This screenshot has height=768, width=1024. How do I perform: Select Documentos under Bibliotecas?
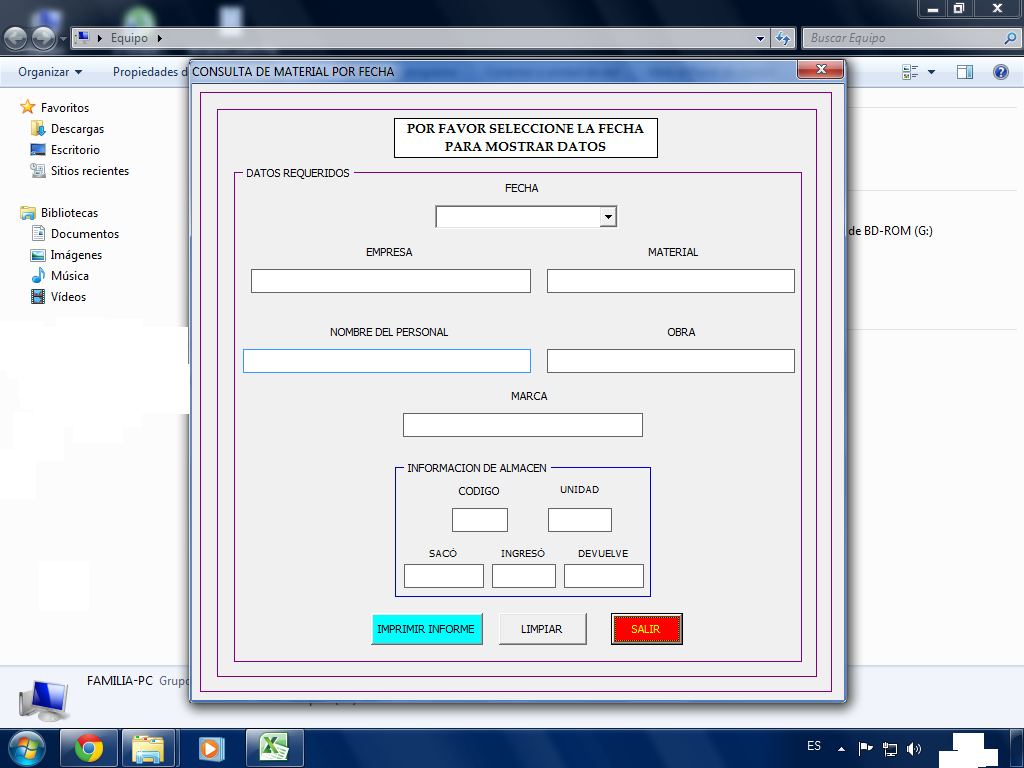click(x=84, y=234)
